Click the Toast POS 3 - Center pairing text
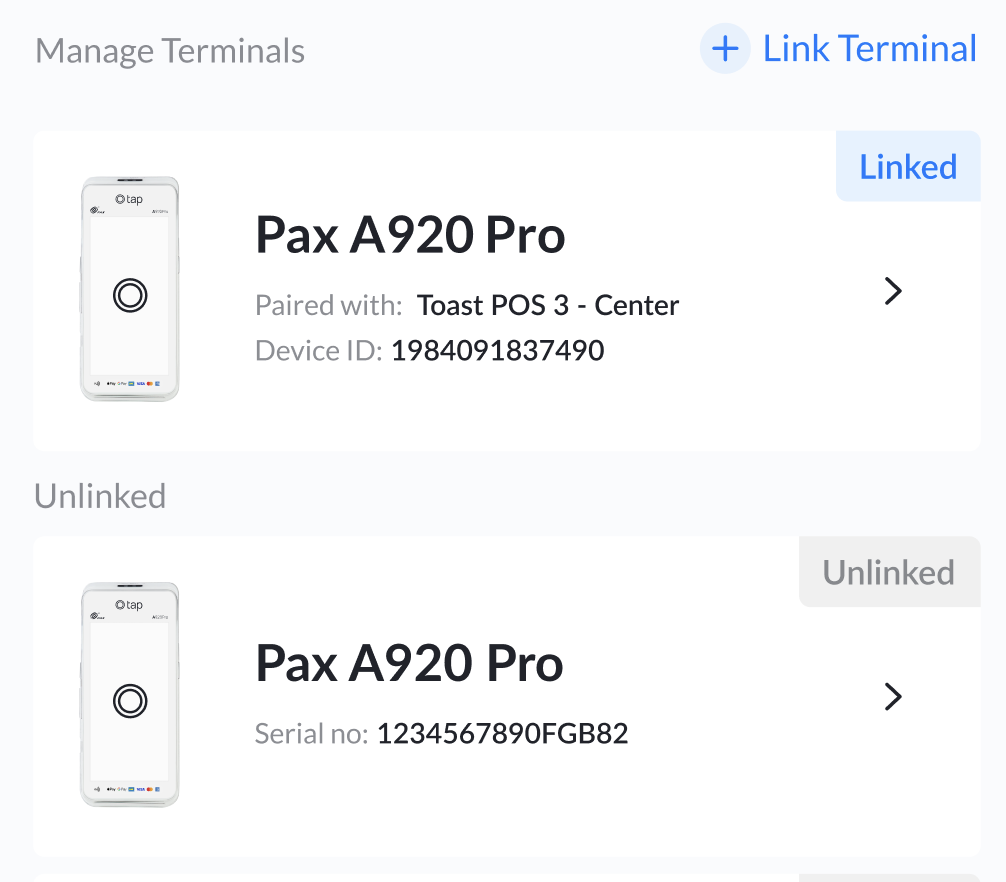The image size is (1006, 882). [x=548, y=305]
